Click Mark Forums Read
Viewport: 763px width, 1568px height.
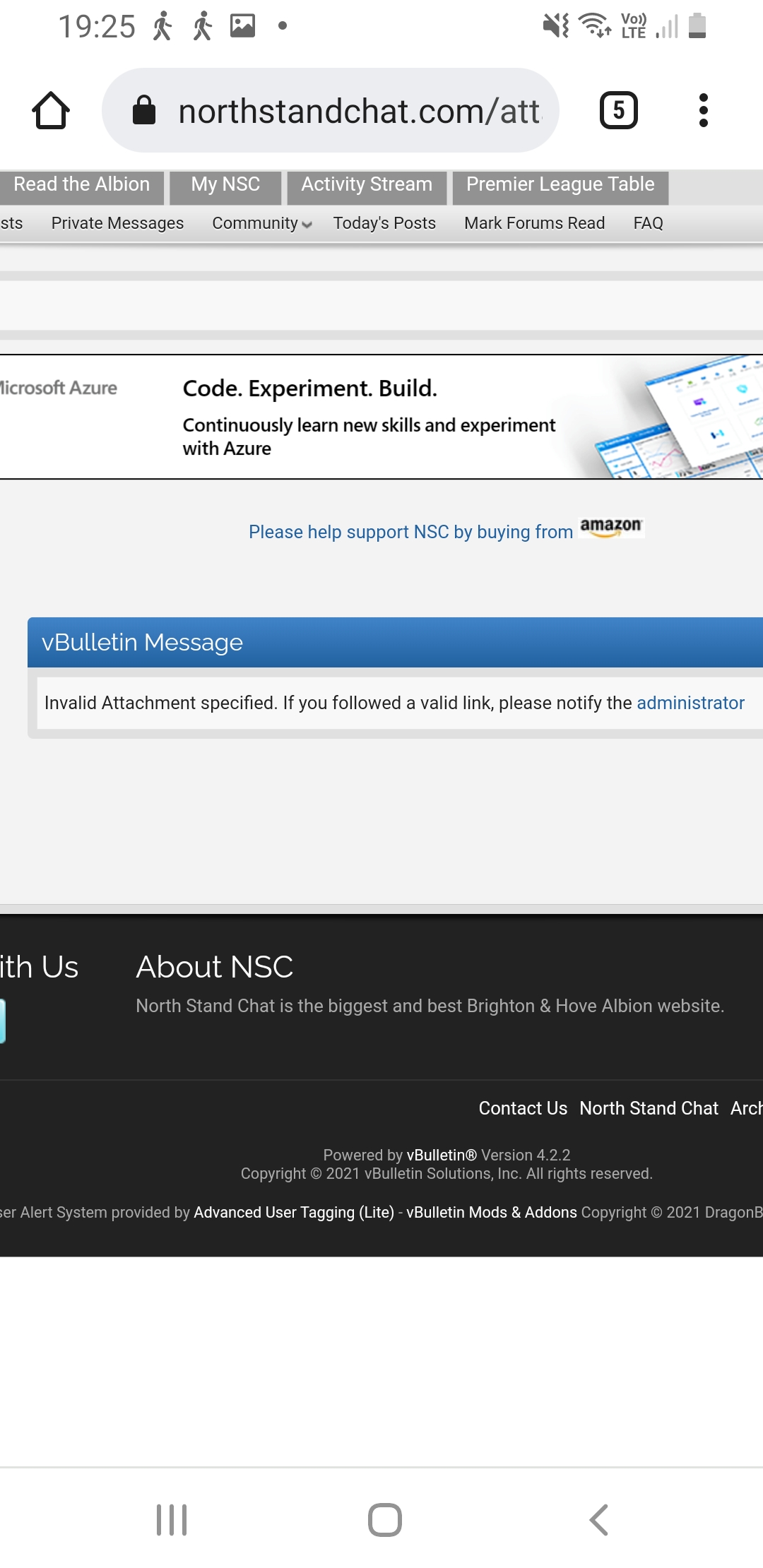[x=534, y=223]
